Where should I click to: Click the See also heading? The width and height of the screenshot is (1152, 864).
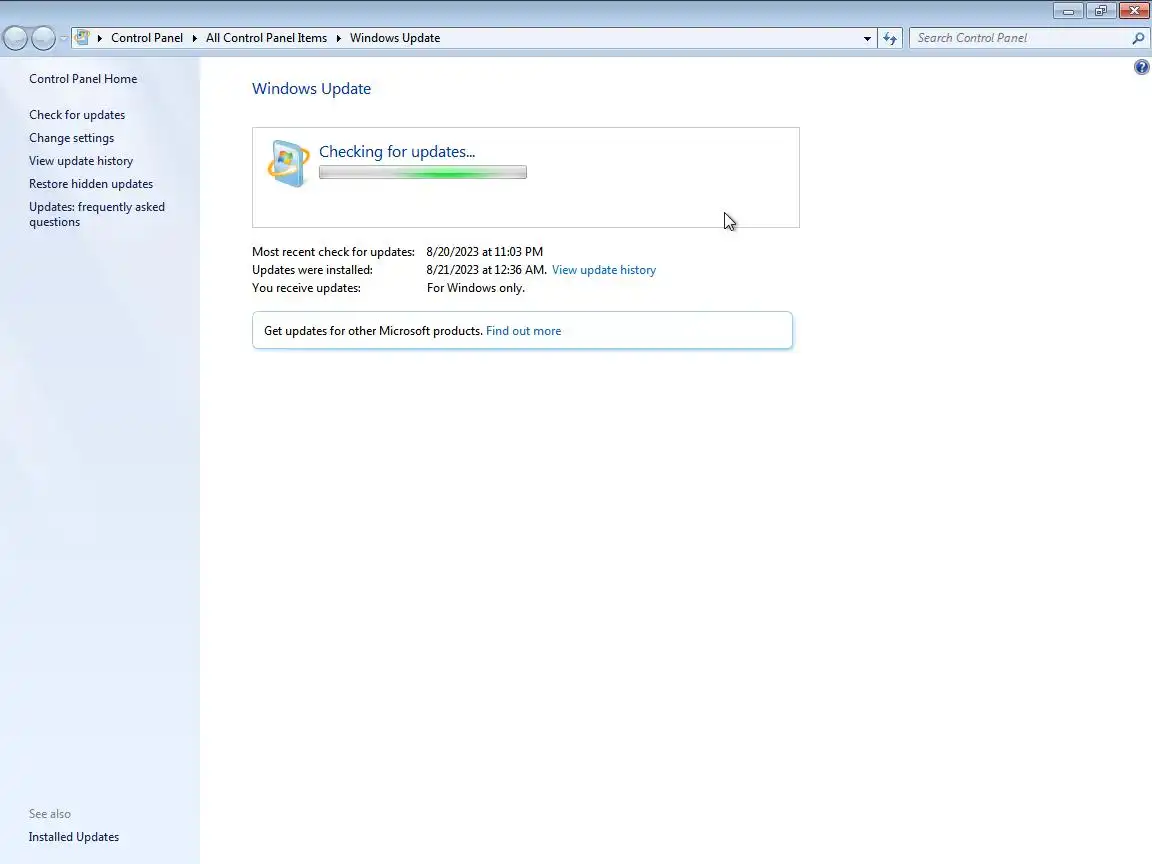pyautogui.click(x=50, y=814)
